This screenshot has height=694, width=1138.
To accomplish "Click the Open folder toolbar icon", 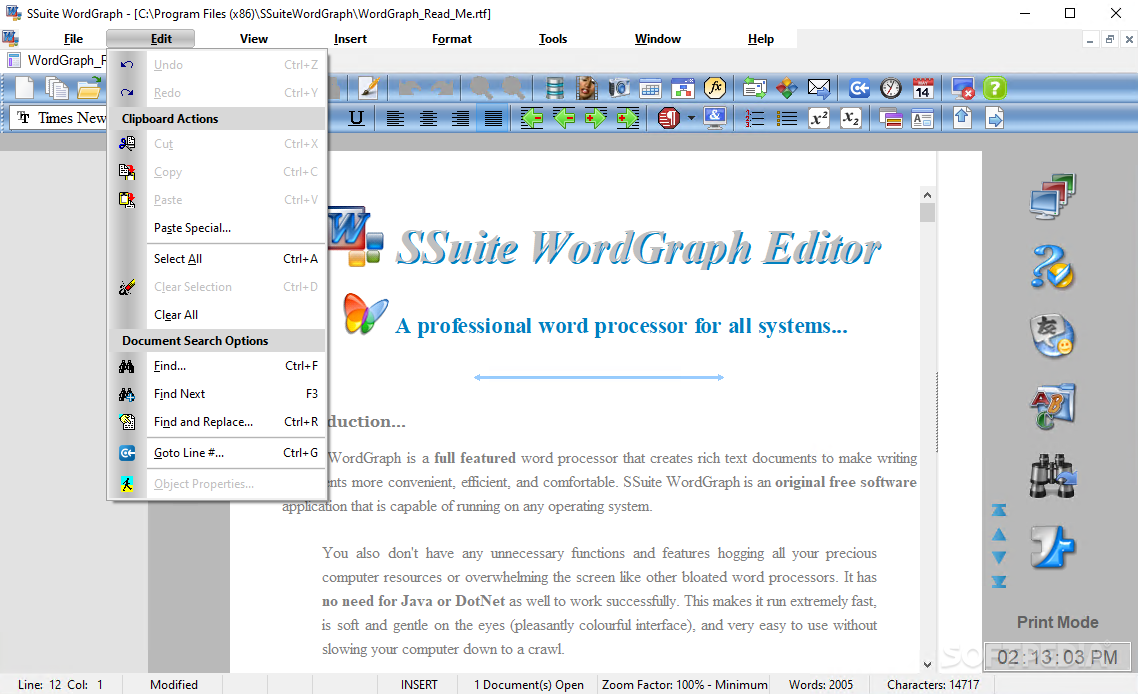I will click(x=89, y=89).
